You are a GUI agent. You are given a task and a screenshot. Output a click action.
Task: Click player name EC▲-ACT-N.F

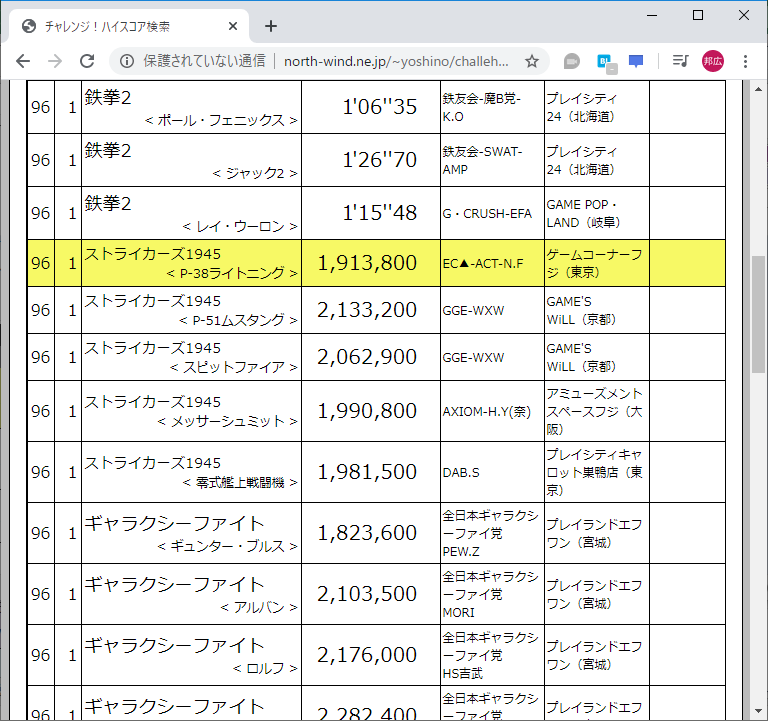[x=483, y=264]
